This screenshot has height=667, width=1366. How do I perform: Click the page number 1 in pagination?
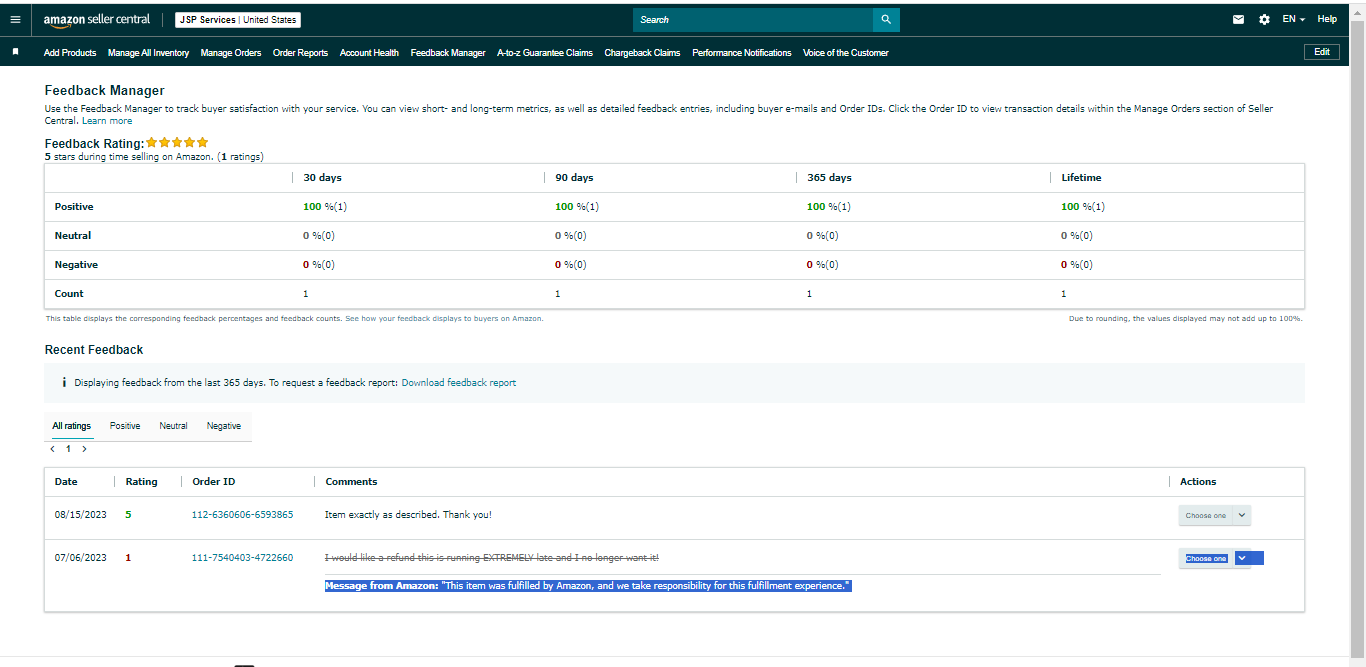(x=69, y=449)
